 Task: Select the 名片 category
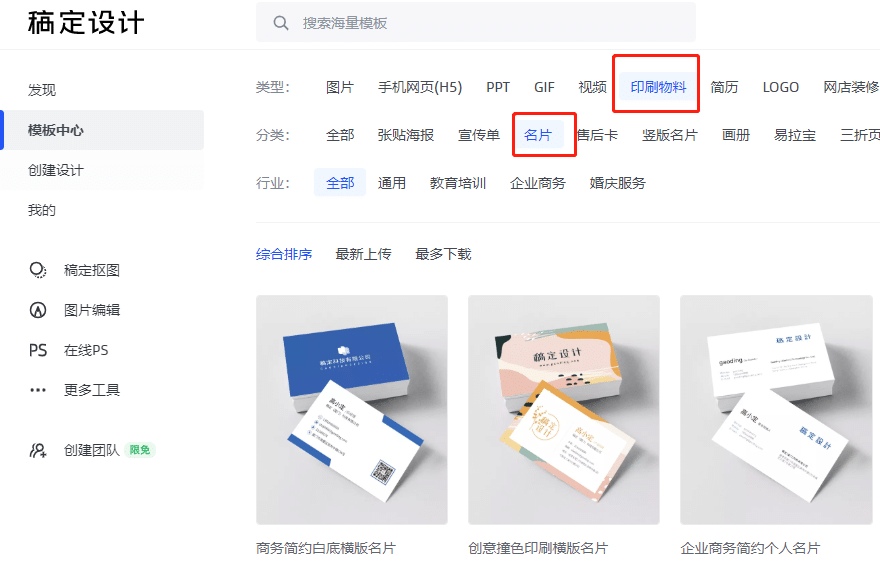[538, 135]
